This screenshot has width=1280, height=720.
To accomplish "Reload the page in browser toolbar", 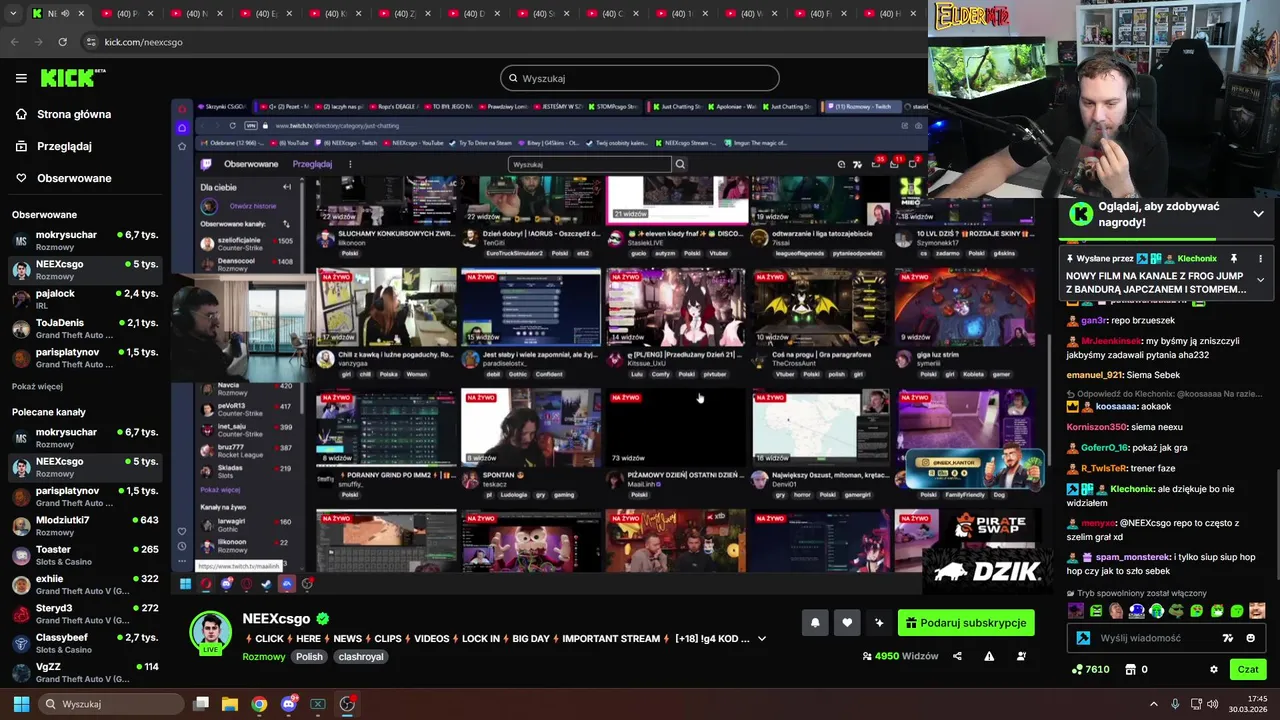I will point(62,42).
